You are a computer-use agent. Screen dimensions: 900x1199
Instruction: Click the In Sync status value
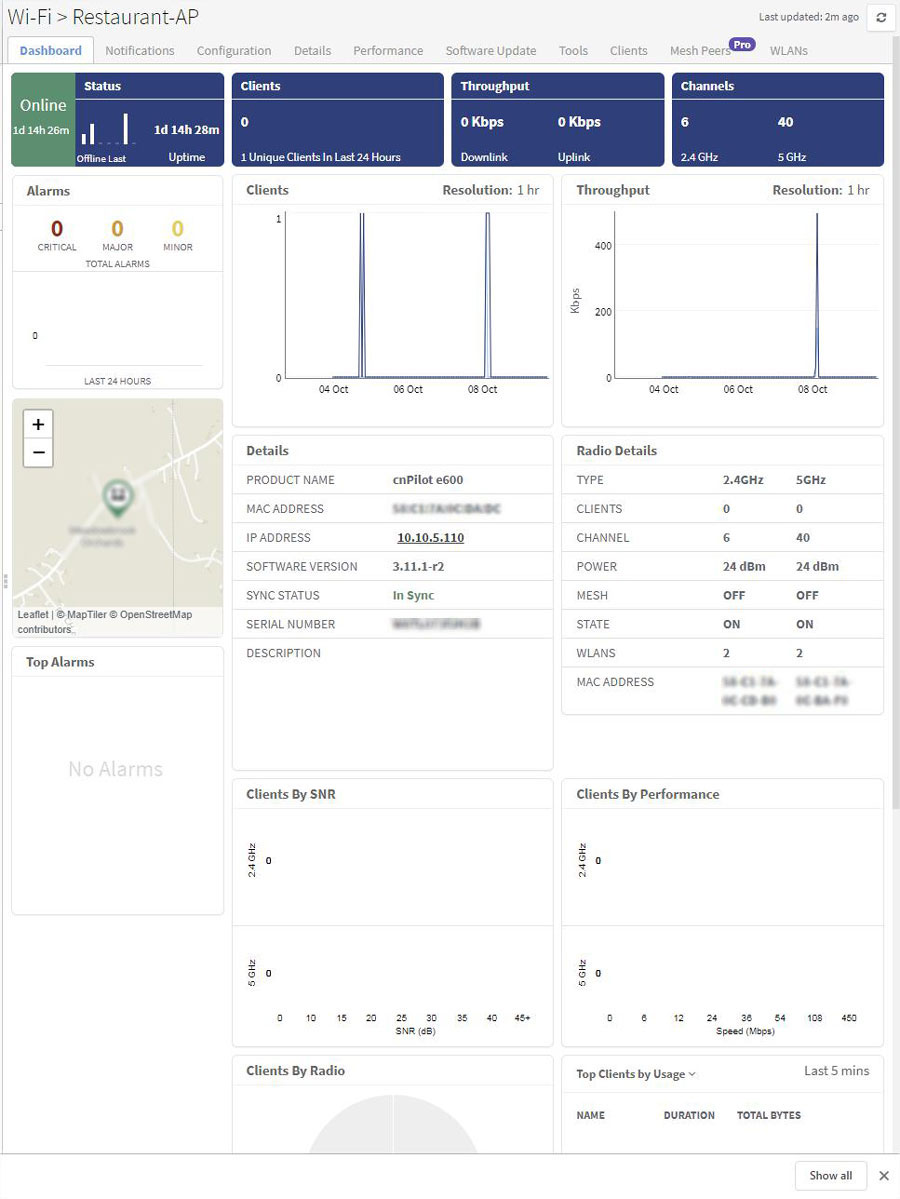(x=413, y=596)
